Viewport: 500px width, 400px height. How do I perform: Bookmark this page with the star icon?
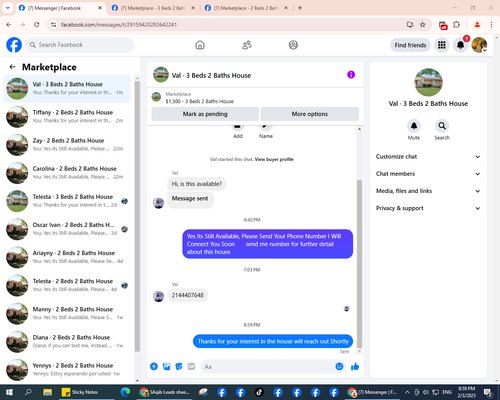423,25
